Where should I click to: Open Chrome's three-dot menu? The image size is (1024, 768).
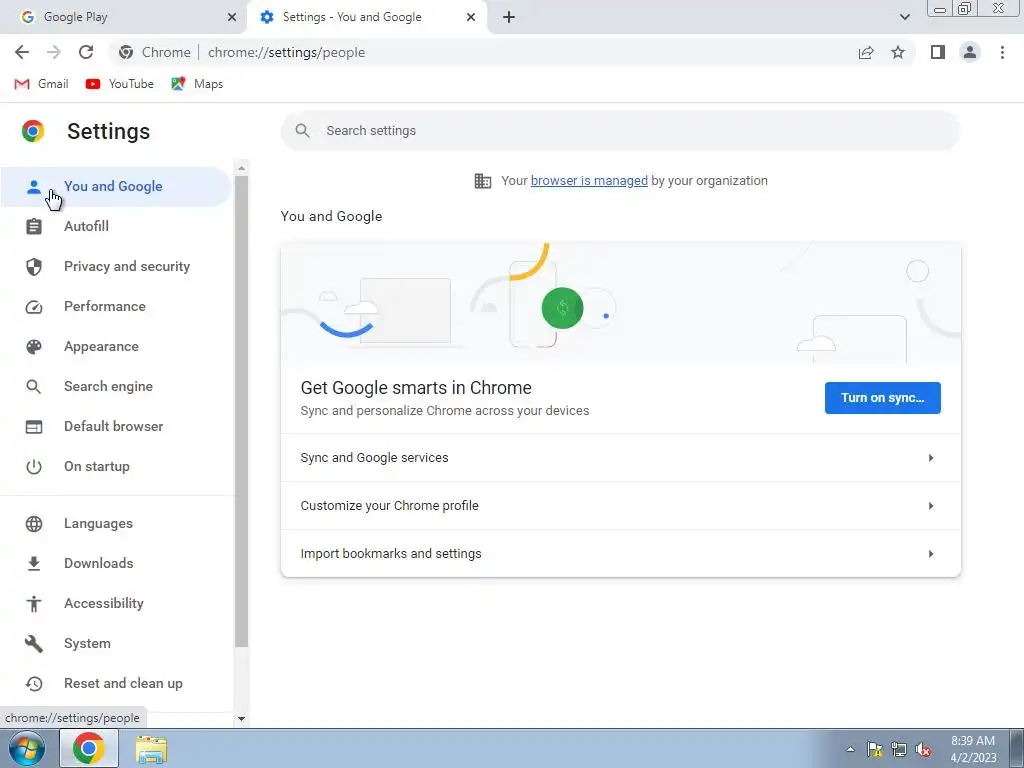[1002, 52]
